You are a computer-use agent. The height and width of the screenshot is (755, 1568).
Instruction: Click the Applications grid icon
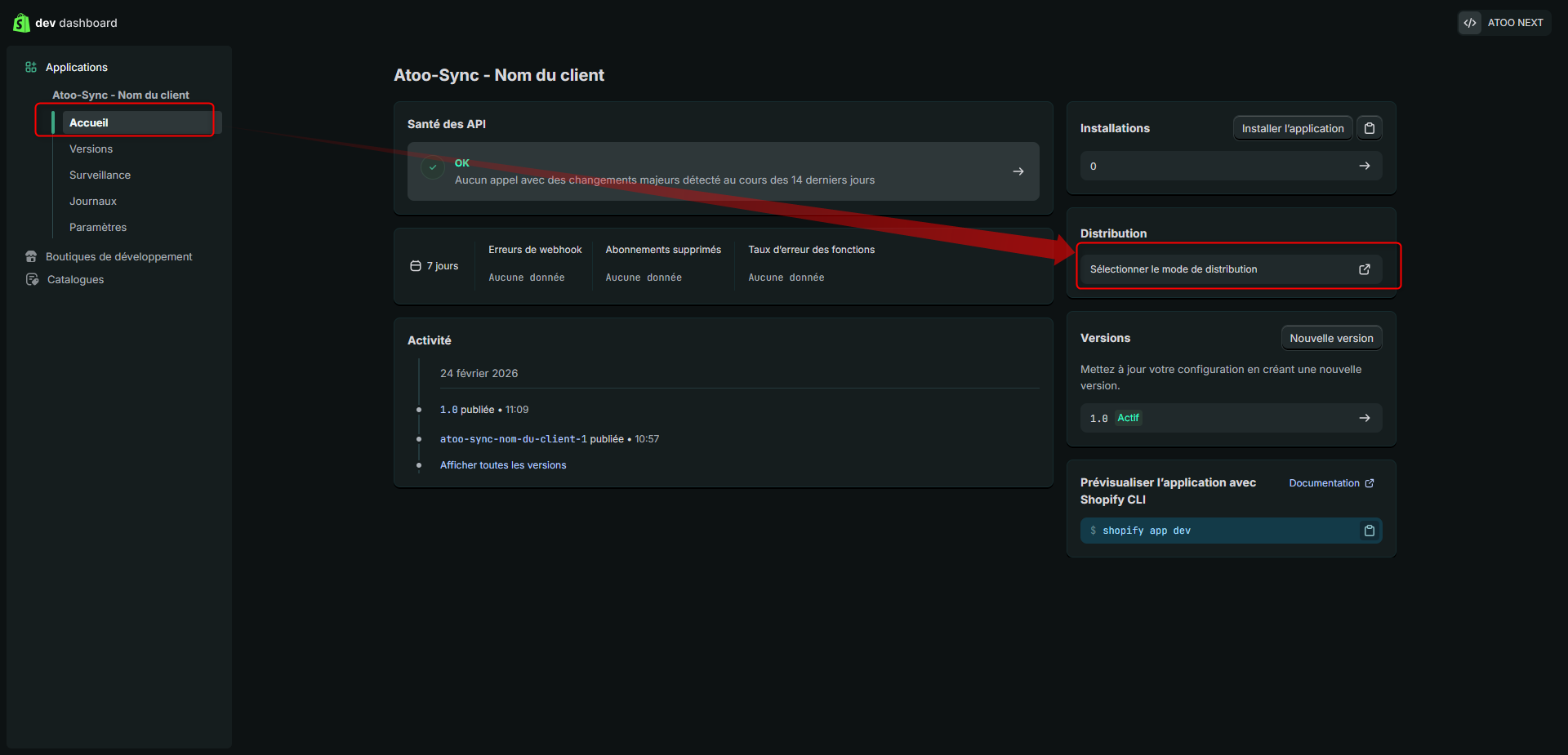(31, 67)
